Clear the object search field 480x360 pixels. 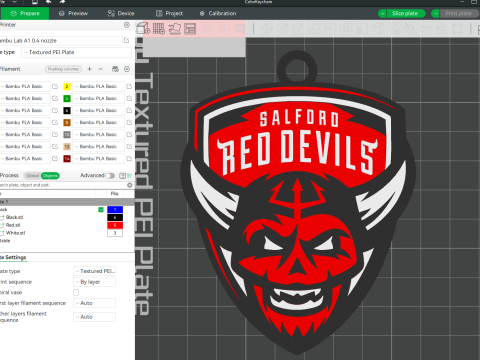point(130,185)
